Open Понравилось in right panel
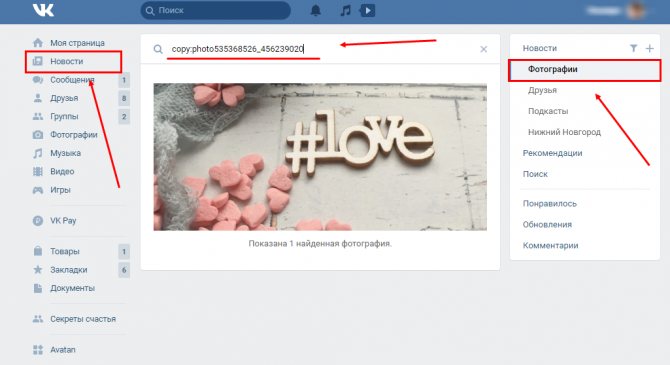This screenshot has height=365, width=670. 550,203
